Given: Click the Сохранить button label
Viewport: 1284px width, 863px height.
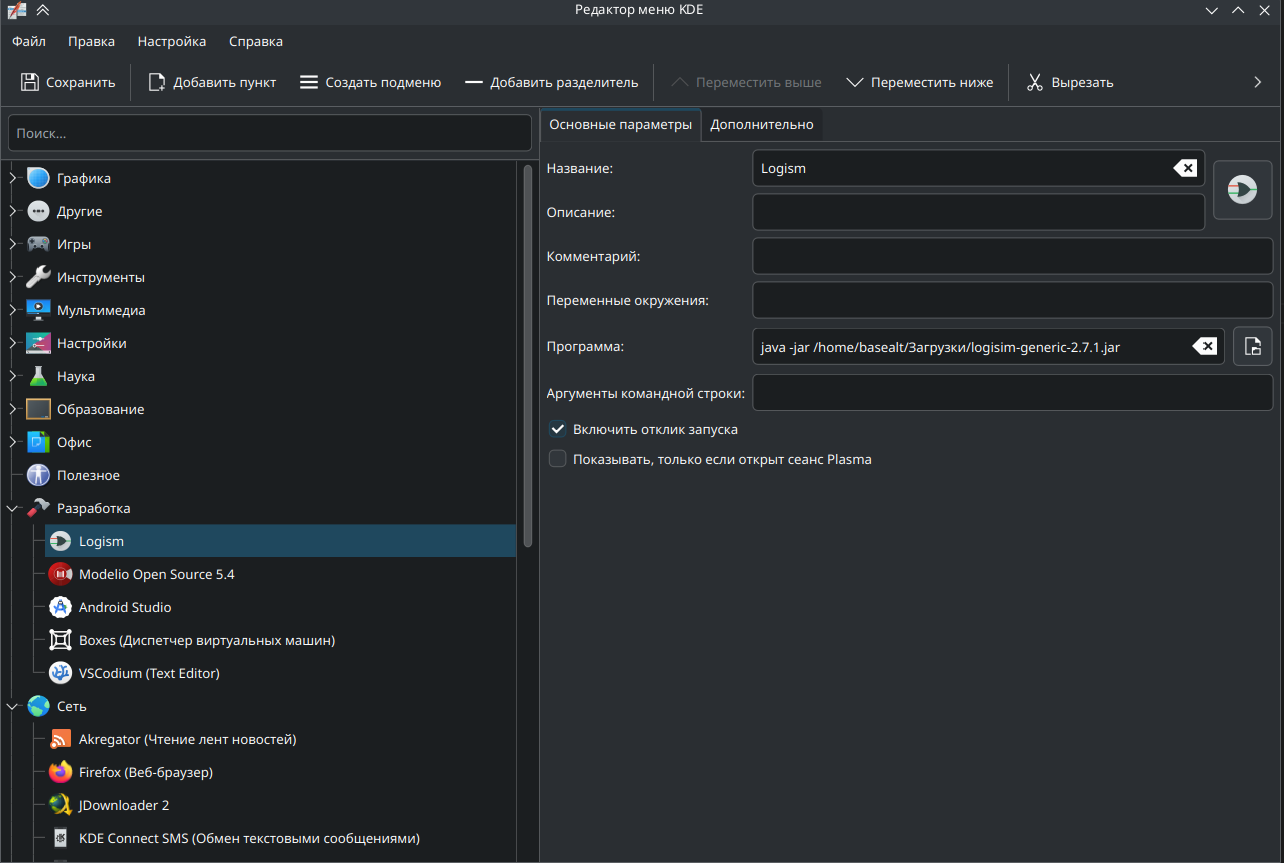Looking at the screenshot, I should 81,82.
